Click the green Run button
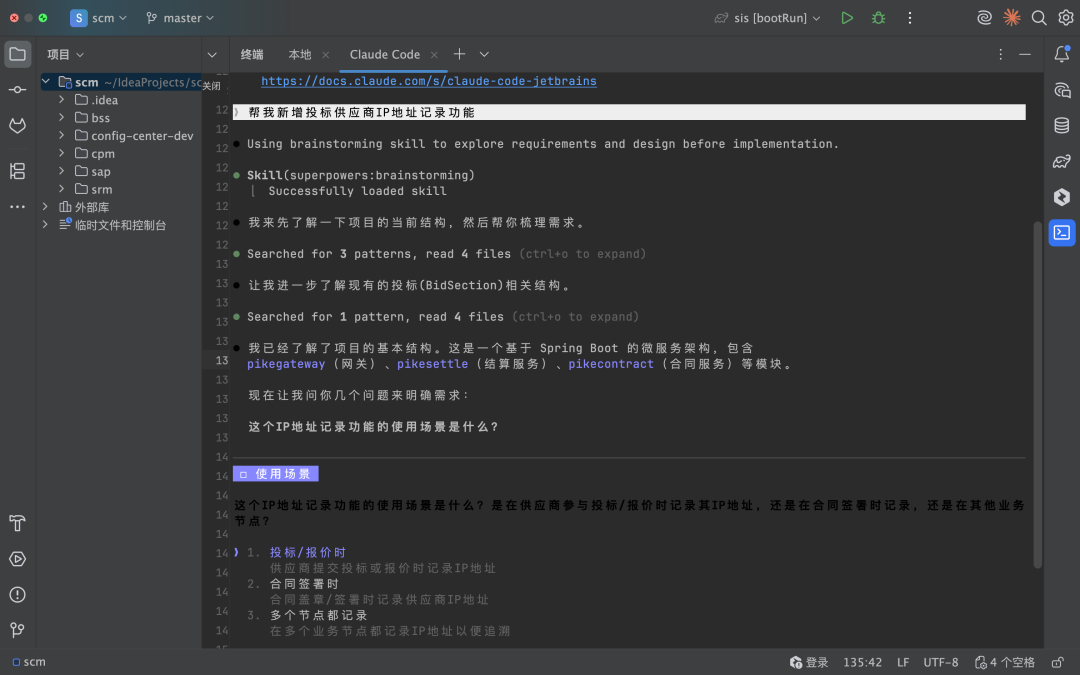Image resolution: width=1080 pixels, height=675 pixels. tap(847, 18)
